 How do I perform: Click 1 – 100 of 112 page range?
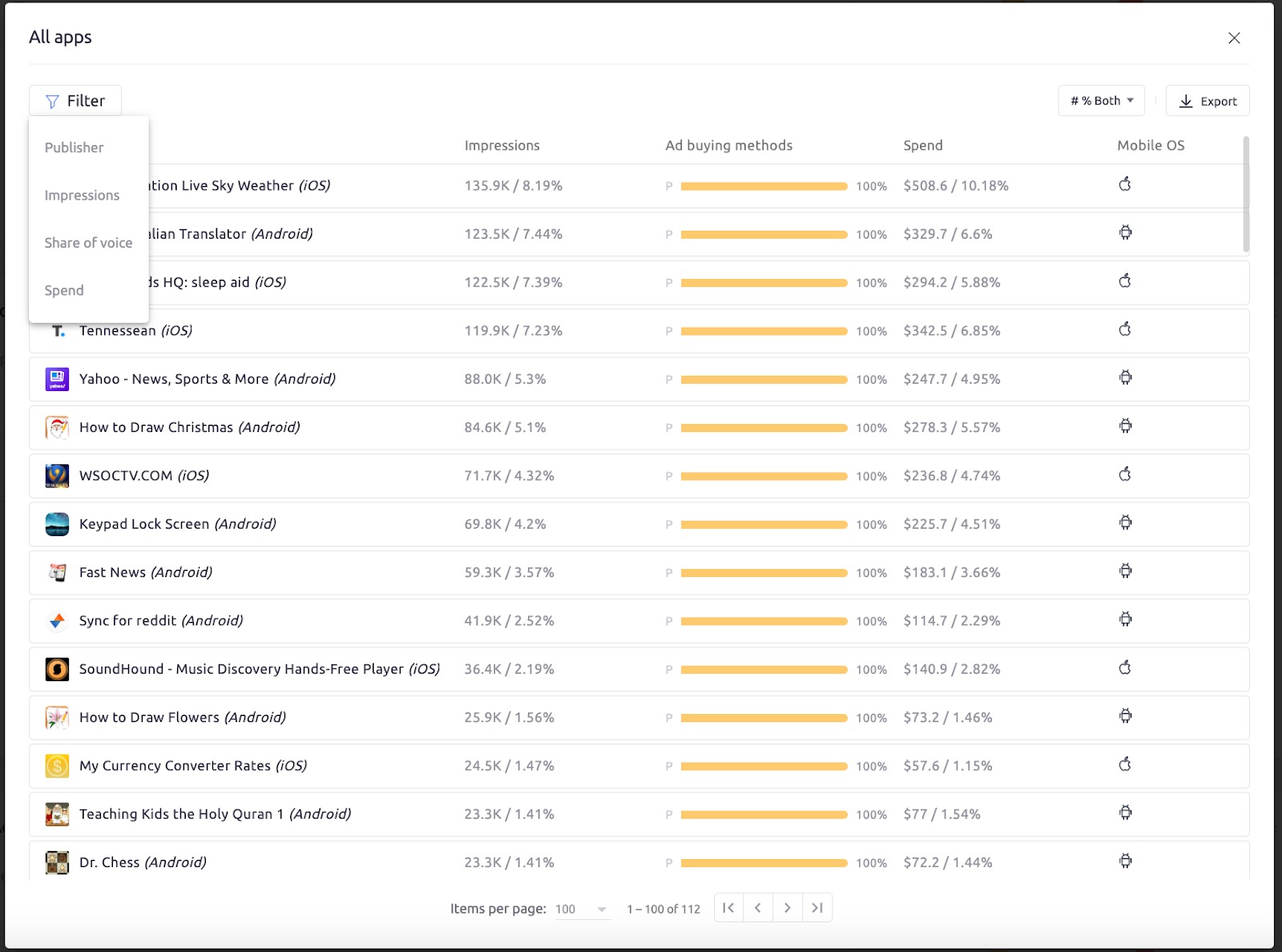[663, 909]
